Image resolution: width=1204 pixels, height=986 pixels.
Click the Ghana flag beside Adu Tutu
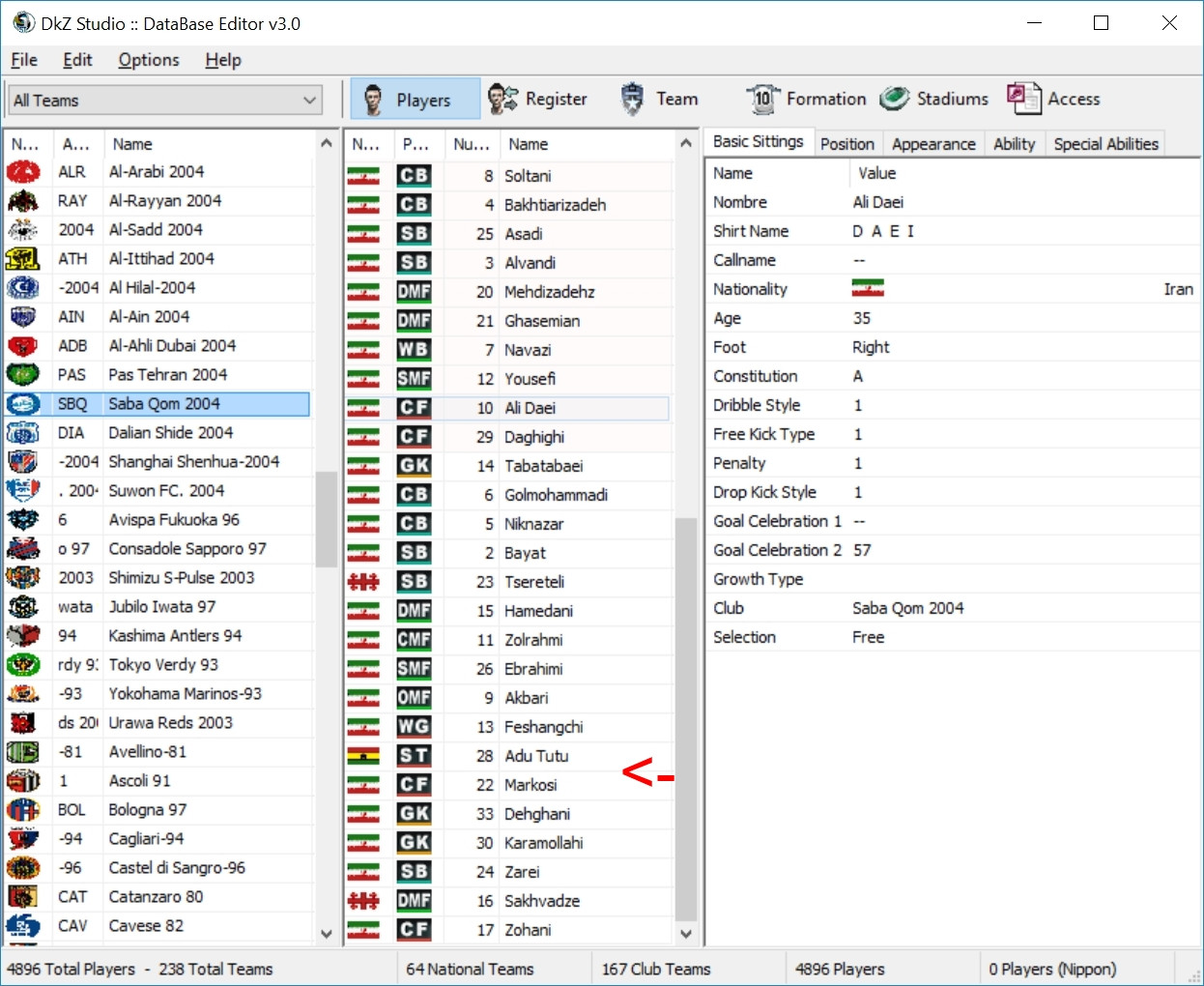click(x=363, y=756)
